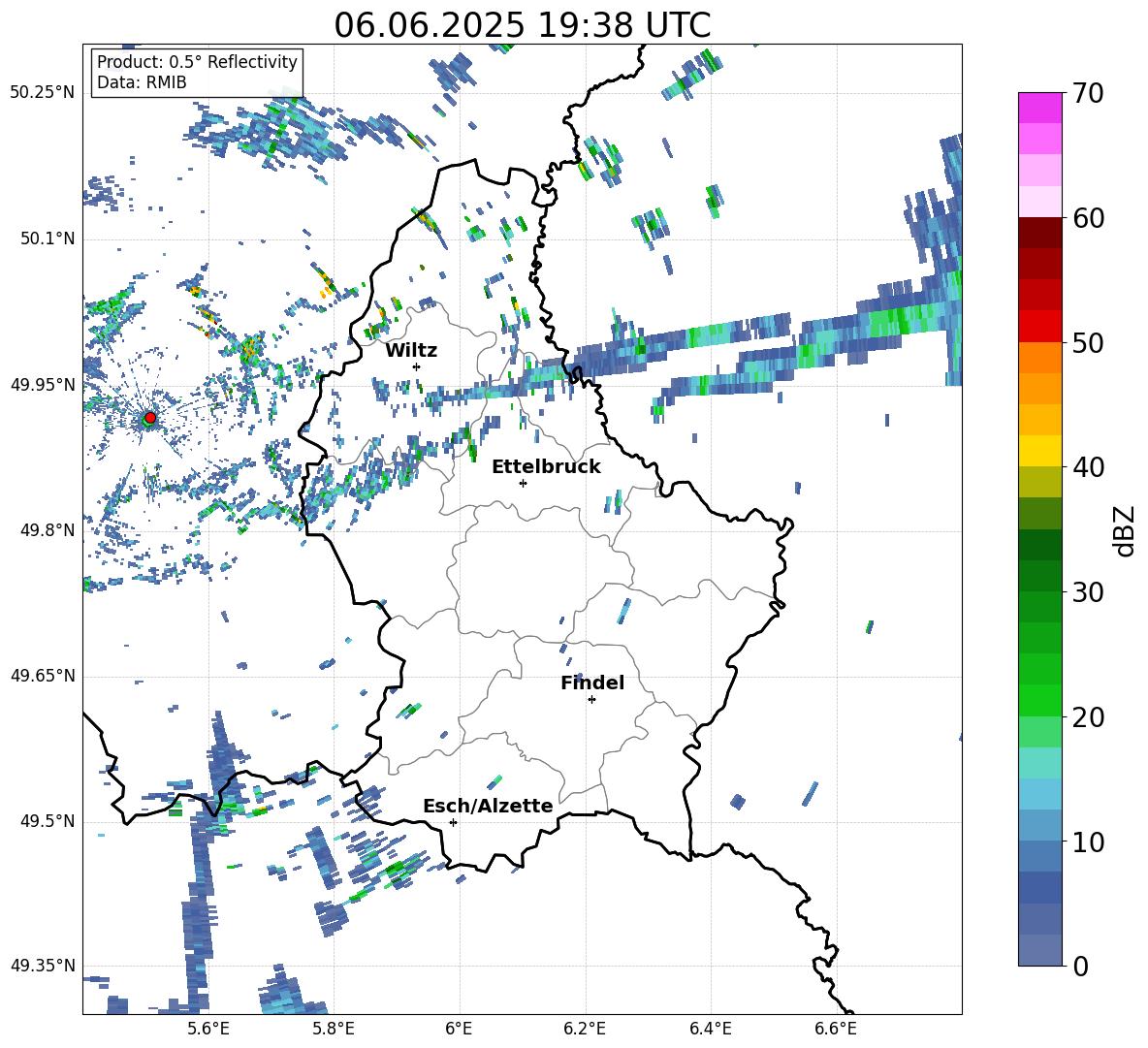The width and height of the screenshot is (1148, 1048).
Task: Click the dark green 30 dBZ colorbar band
Action: (x=1039, y=575)
